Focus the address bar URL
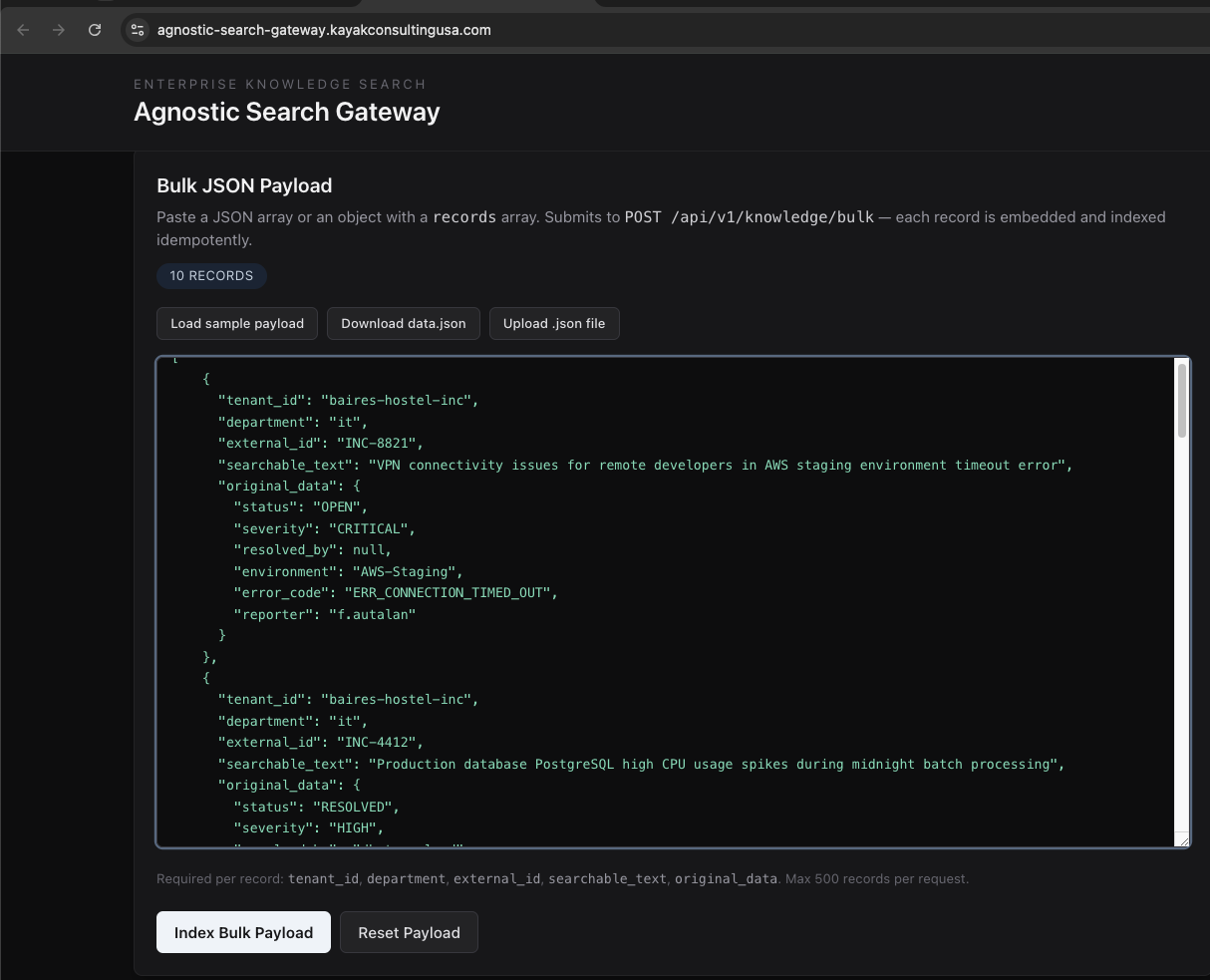1210x980 pixels. 324,30
